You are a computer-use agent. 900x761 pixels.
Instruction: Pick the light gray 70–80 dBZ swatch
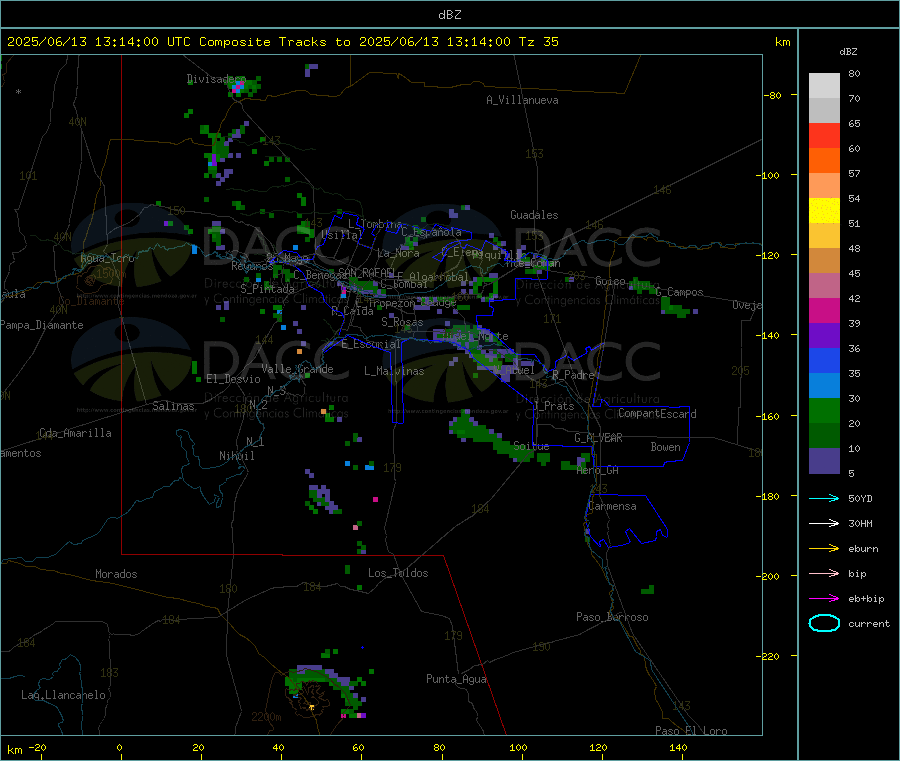click(824, 86)
